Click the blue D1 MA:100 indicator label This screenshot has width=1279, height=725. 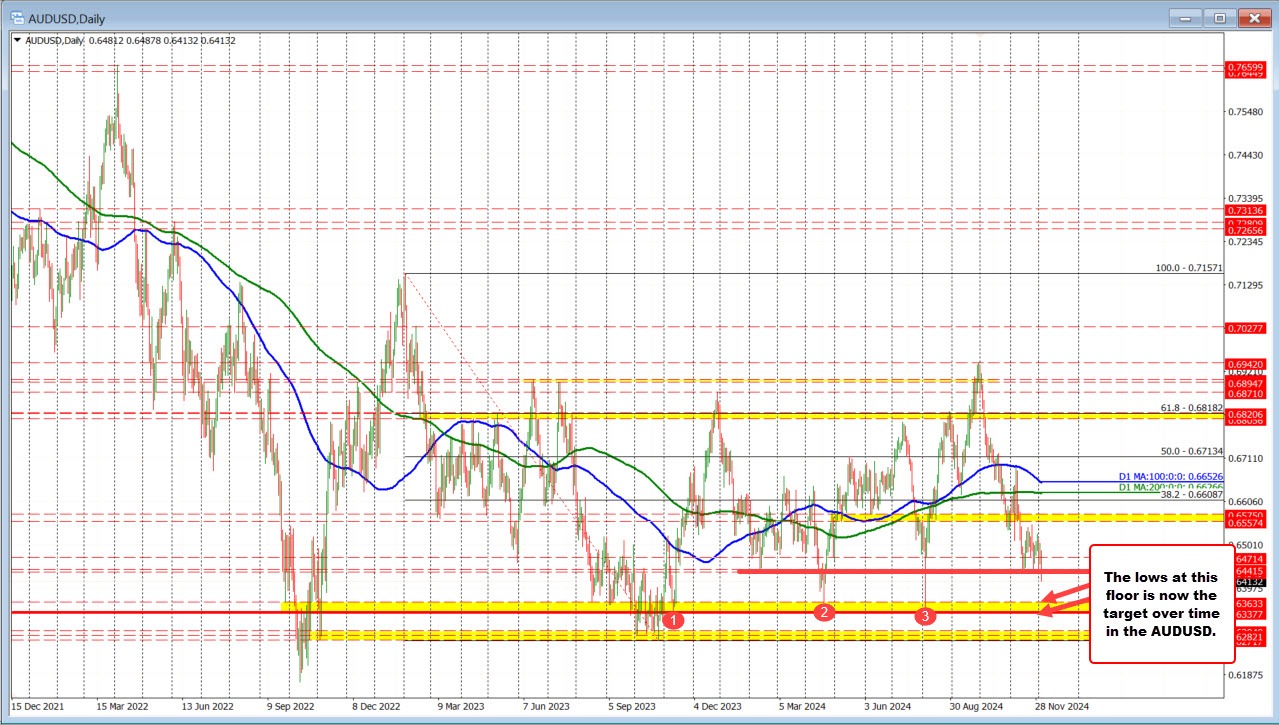pos(1168,477)
